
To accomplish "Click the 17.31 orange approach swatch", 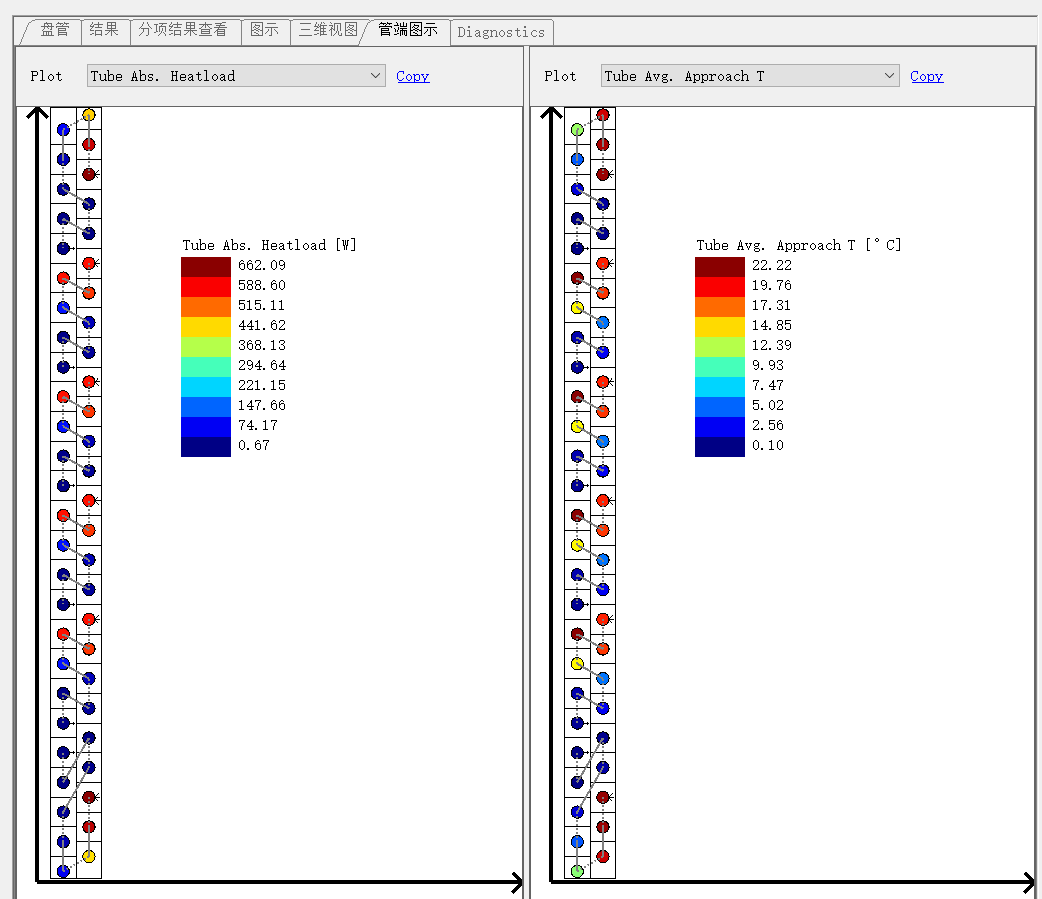I will (x=720, y=306).
